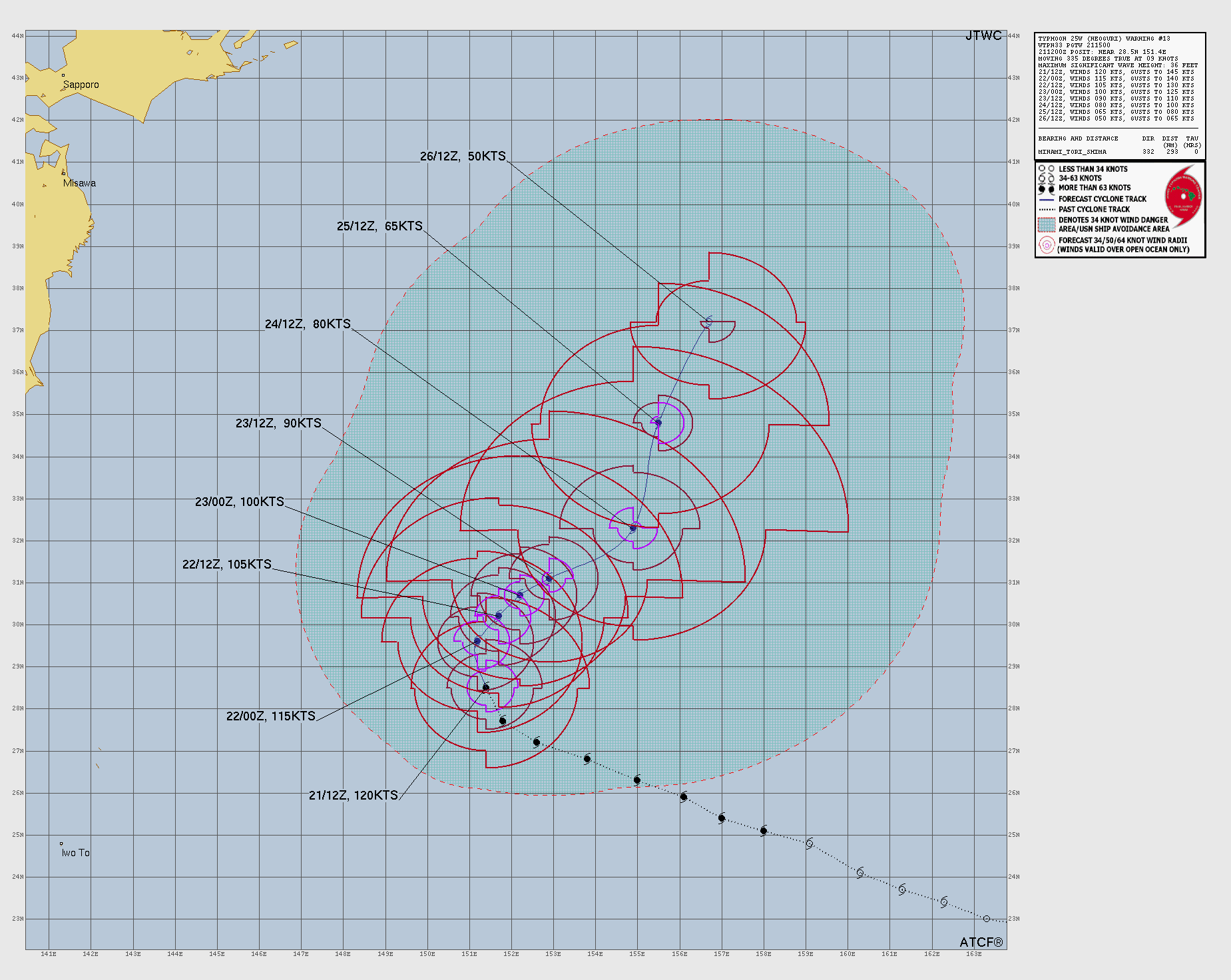Click the current 21/12Z typhoon position symbol
The height and width of the screenshot is (980, 1231).
[x=486, y=688]
